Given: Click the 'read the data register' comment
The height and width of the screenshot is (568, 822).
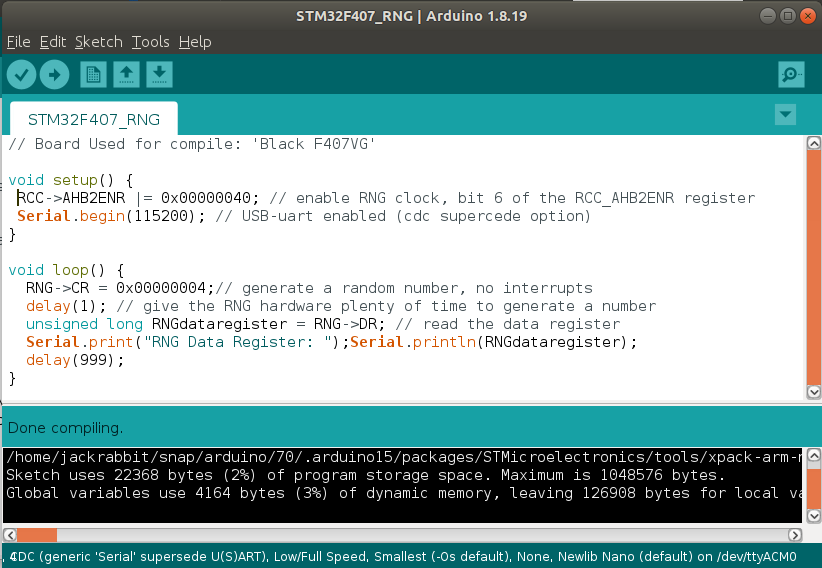Looking at the screenshot, I should (508, 324).
